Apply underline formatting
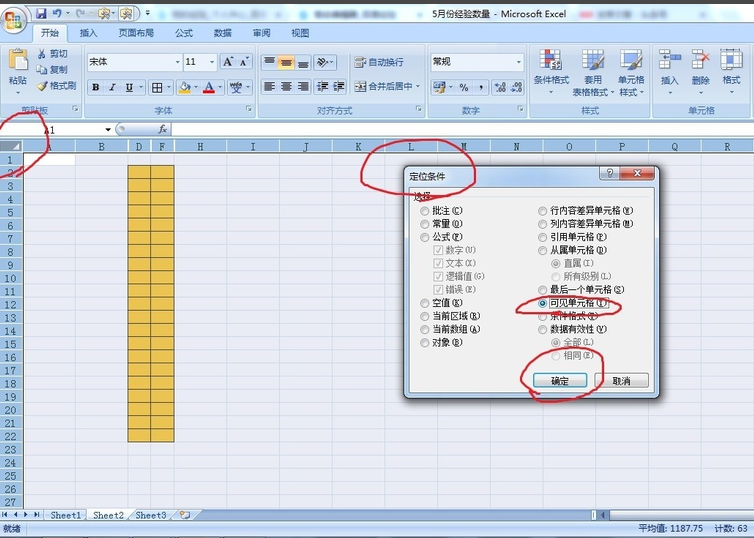 click(x=129, y=87)
